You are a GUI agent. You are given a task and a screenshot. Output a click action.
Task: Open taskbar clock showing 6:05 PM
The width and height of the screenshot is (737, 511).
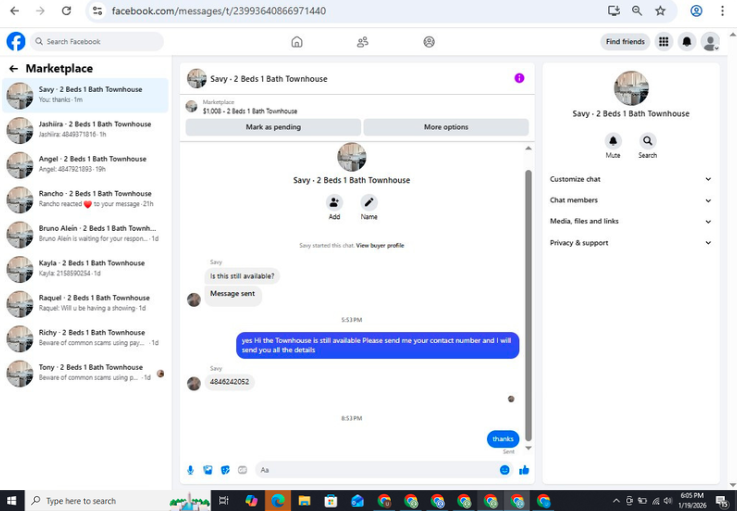coord(692,501)
